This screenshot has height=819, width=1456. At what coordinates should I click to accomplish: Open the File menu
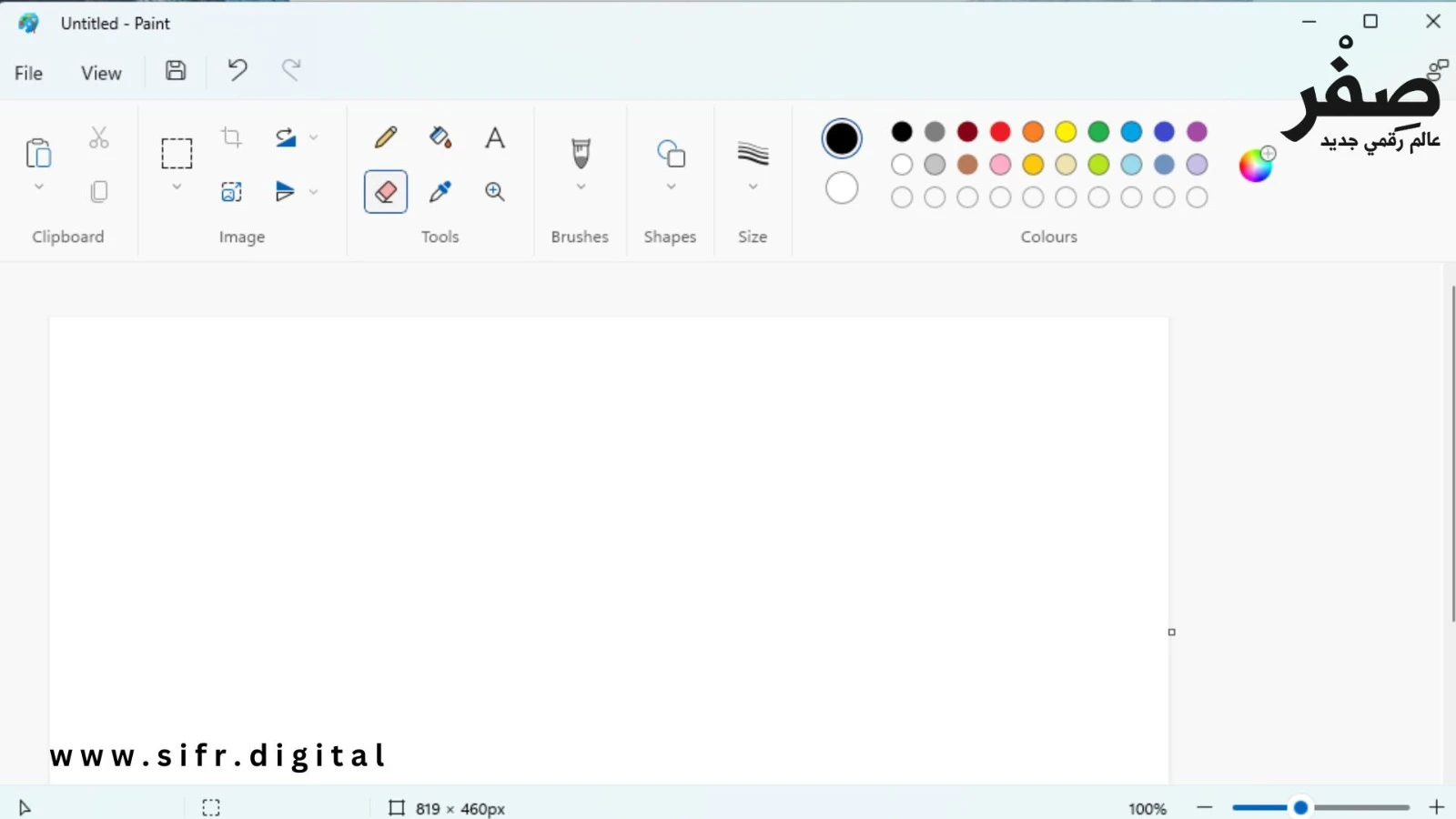point(28,73)
